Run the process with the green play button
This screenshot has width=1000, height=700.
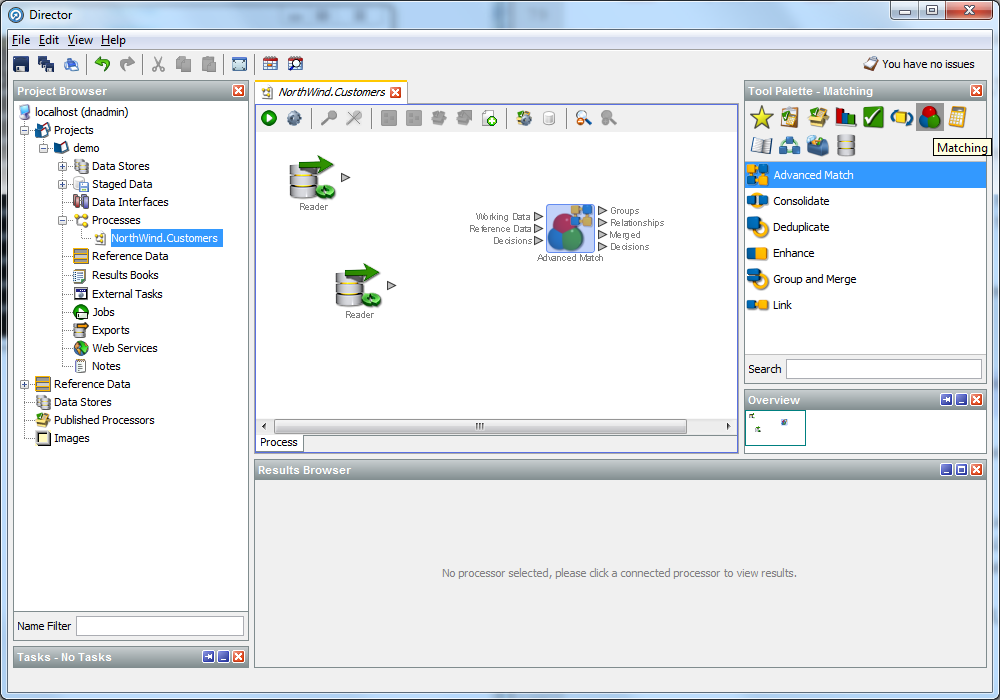click(x=268, y=118)
